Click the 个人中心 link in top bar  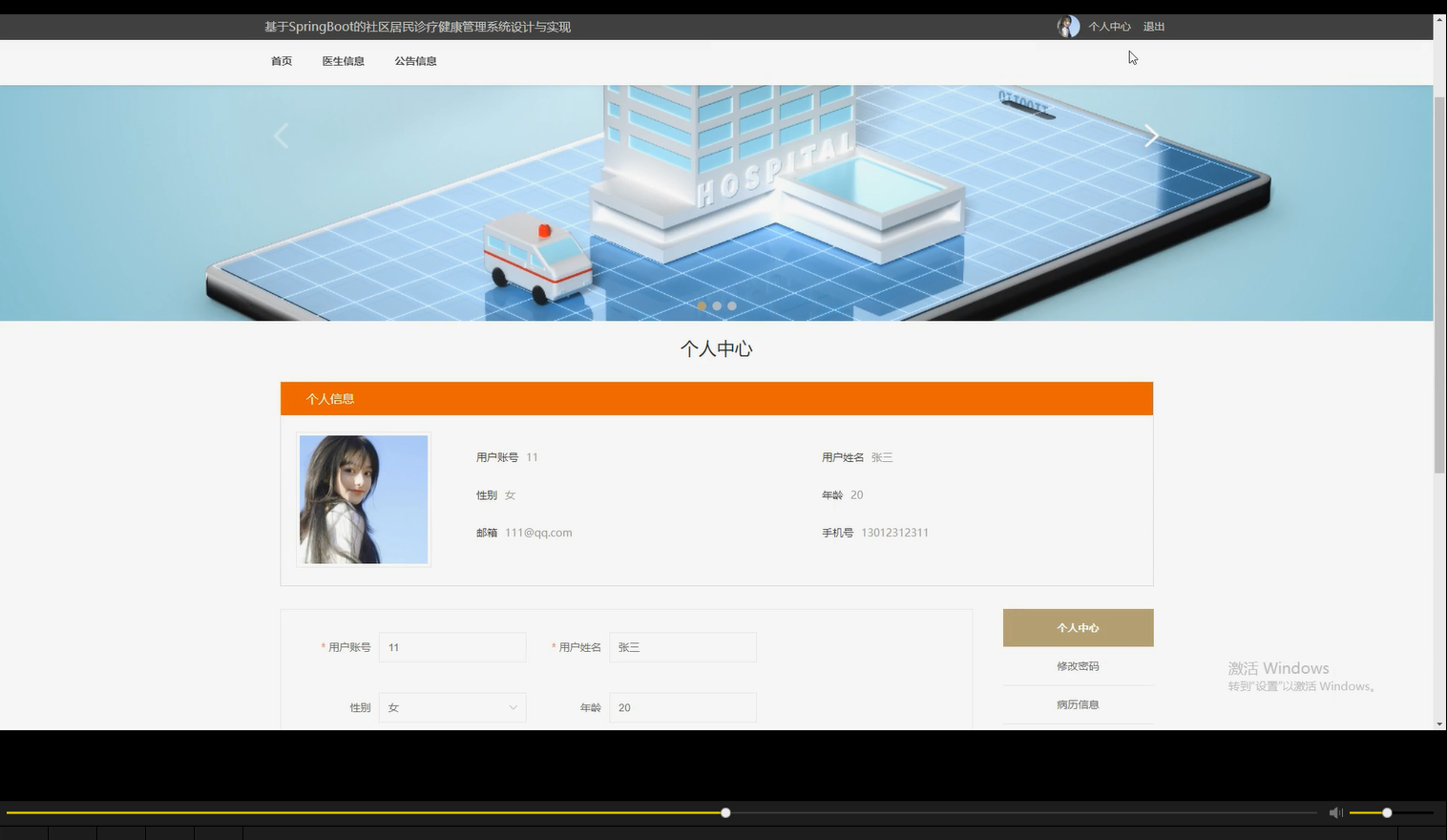1109,26
